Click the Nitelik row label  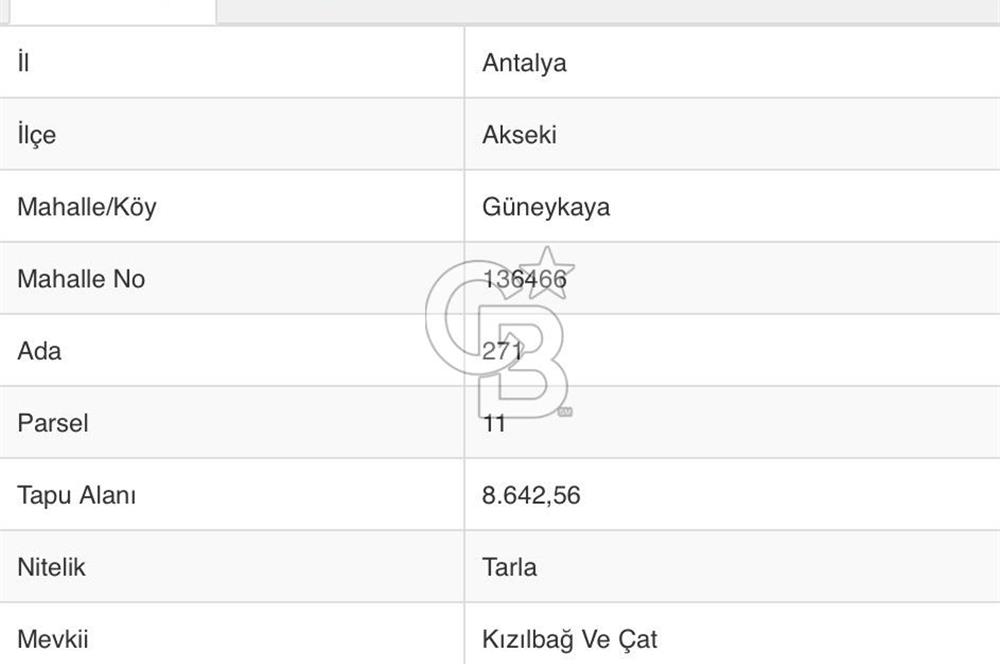[49, 567]
